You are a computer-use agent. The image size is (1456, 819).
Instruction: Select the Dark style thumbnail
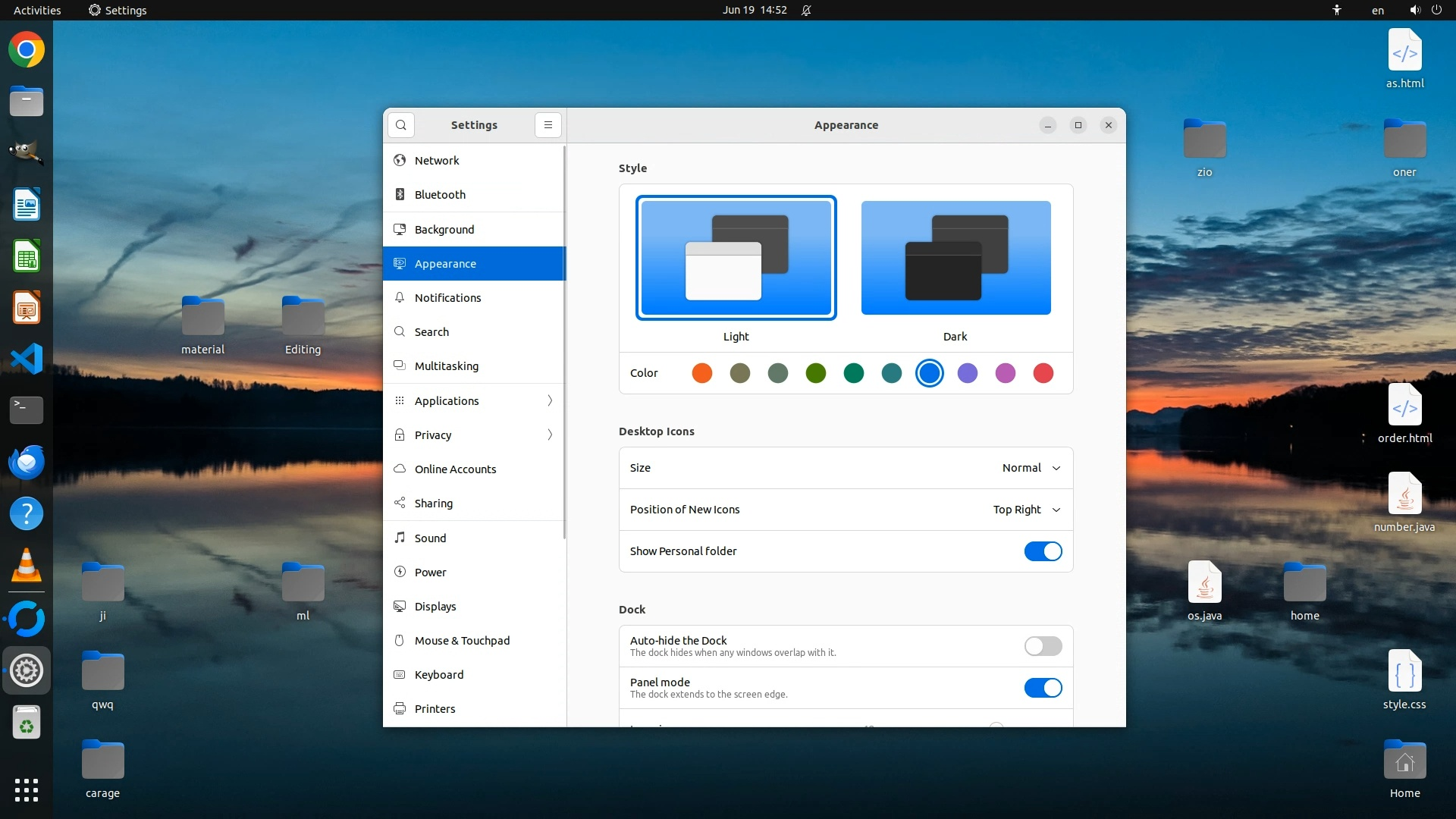tap(955, 258)
